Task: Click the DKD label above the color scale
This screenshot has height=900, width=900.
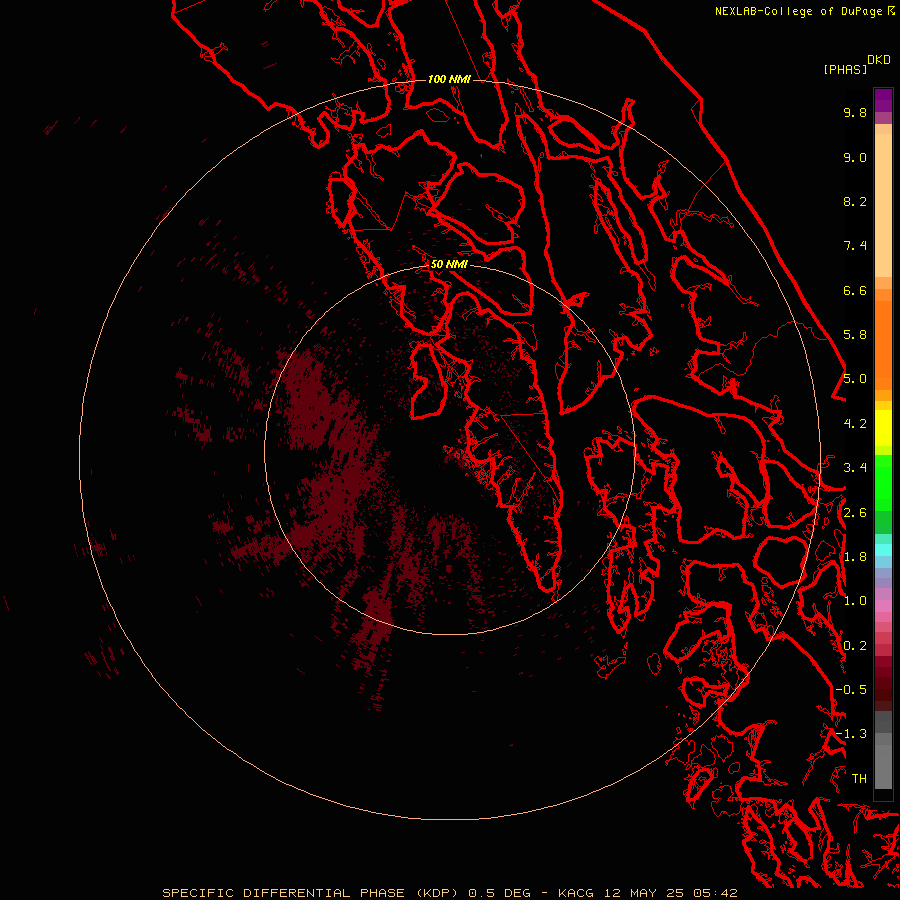Action: [879, 60]
